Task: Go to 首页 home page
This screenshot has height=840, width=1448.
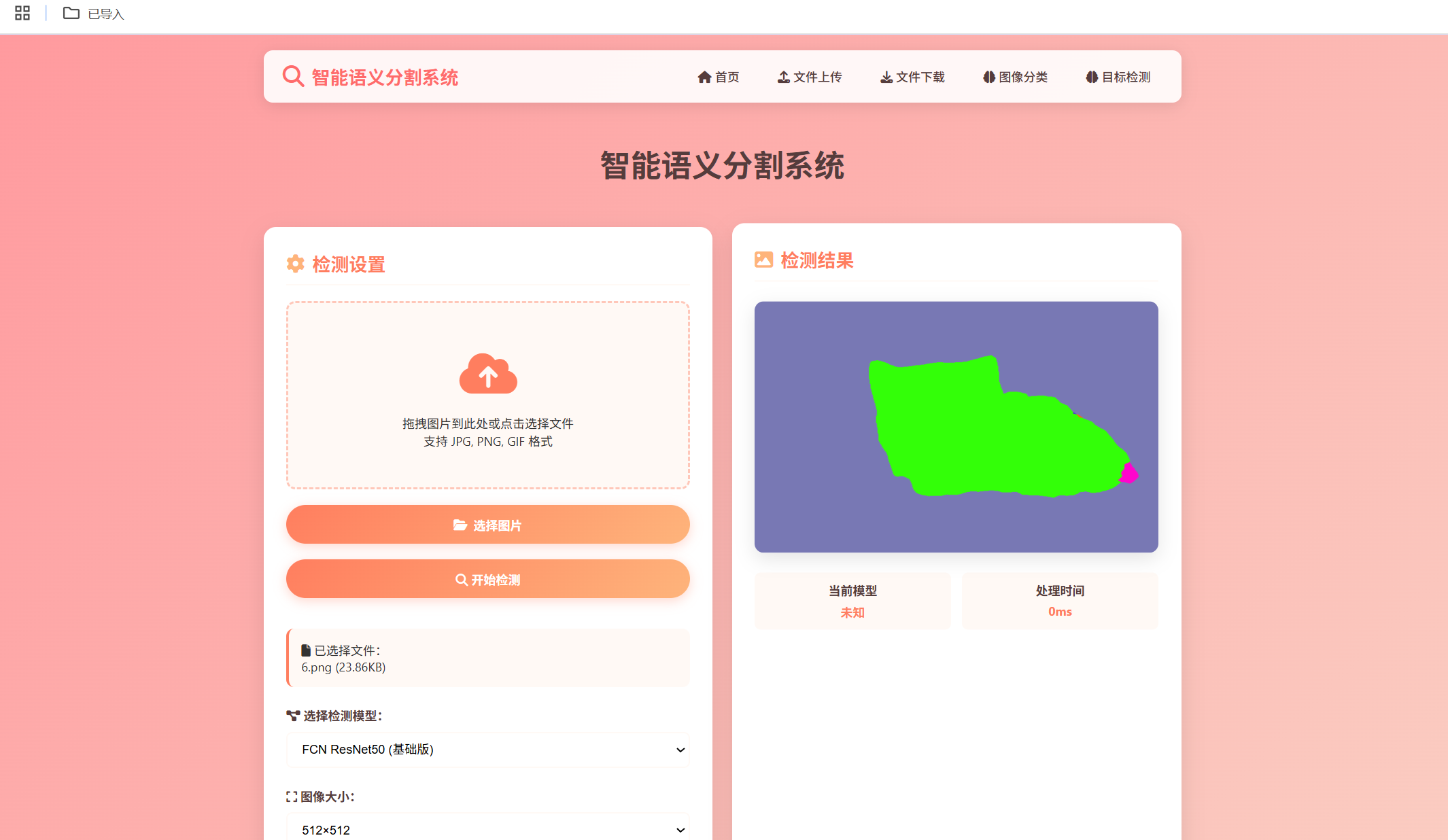Action: [719, 77]
